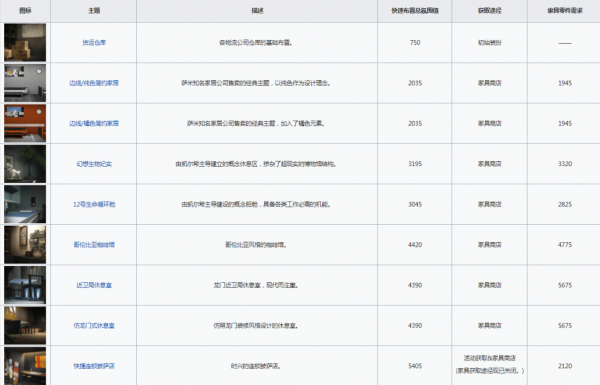
Task: Click 家具商店 in the 哥伦比亚咖啡馆 row
Action: 489,245
